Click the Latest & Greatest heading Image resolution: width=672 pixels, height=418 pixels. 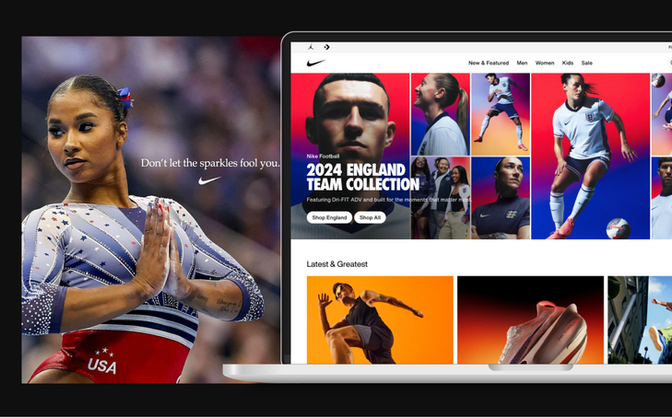[x=337, y=264]
